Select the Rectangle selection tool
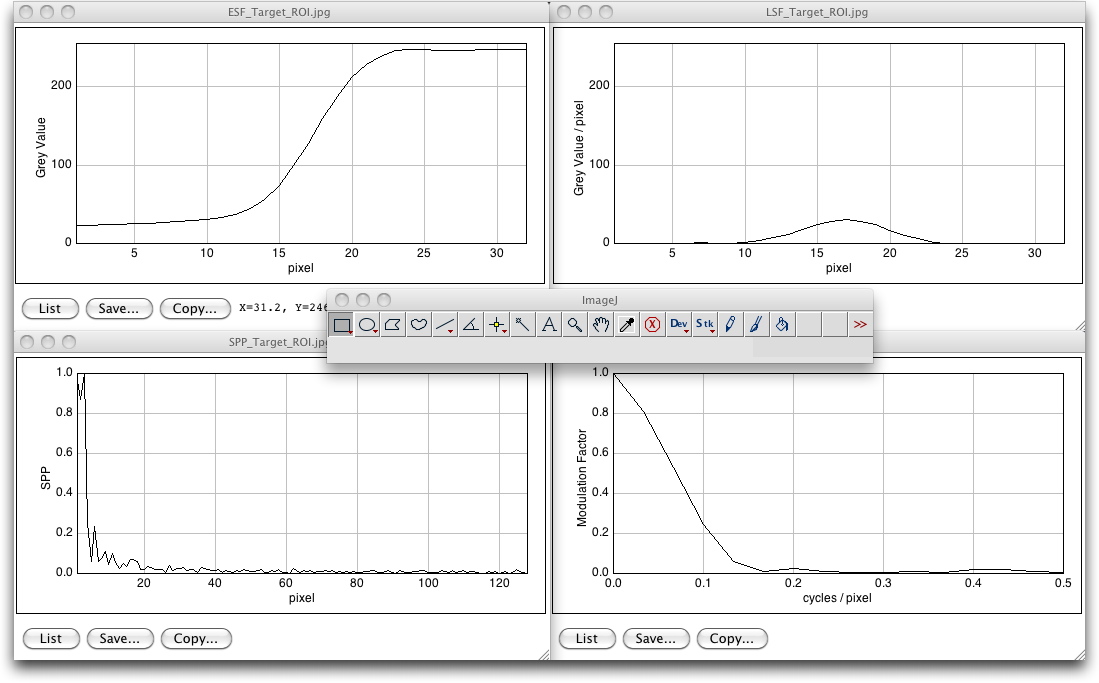 coord(341,325)
